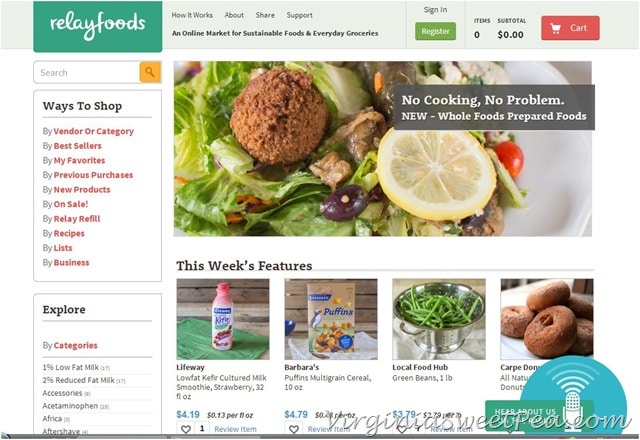Image resolution: width=640 pixels, height=440 pixels.
Task: Select the About menu item
Action: click(x=234, y=15)
